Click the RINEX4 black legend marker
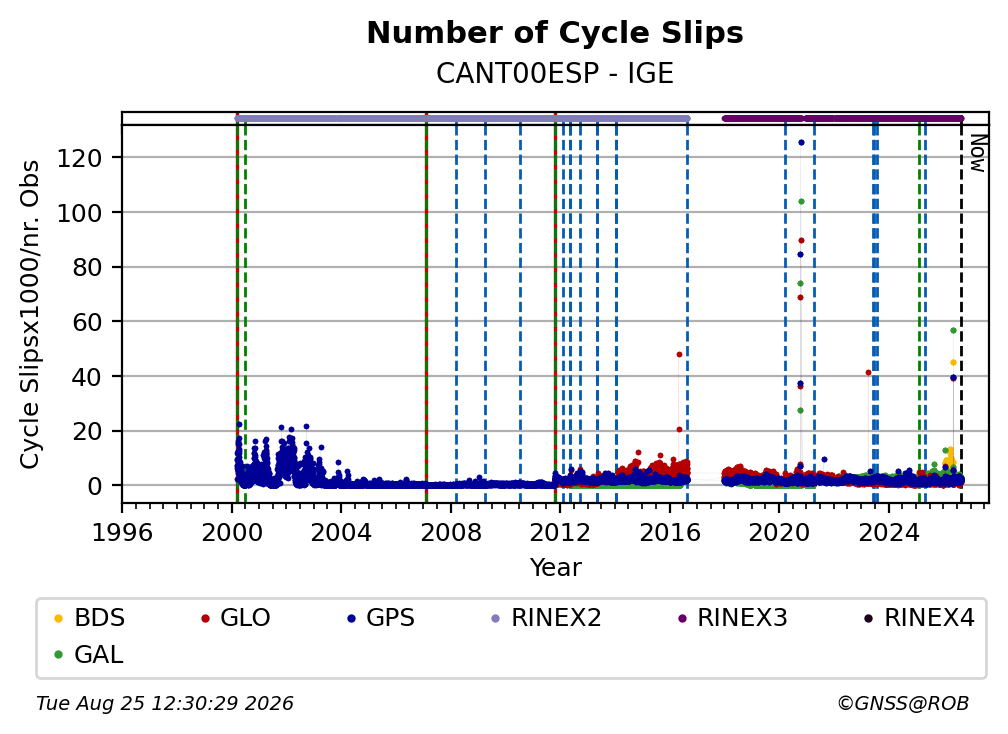 coord(868,618)
